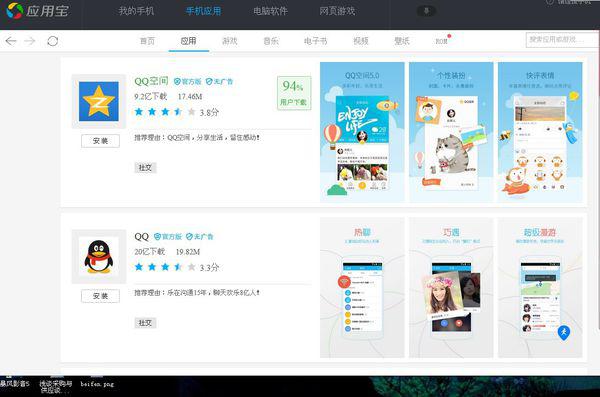The image size is (600, 397).
Task: Open 网页游戏 top menu
Action: (337, 11)
